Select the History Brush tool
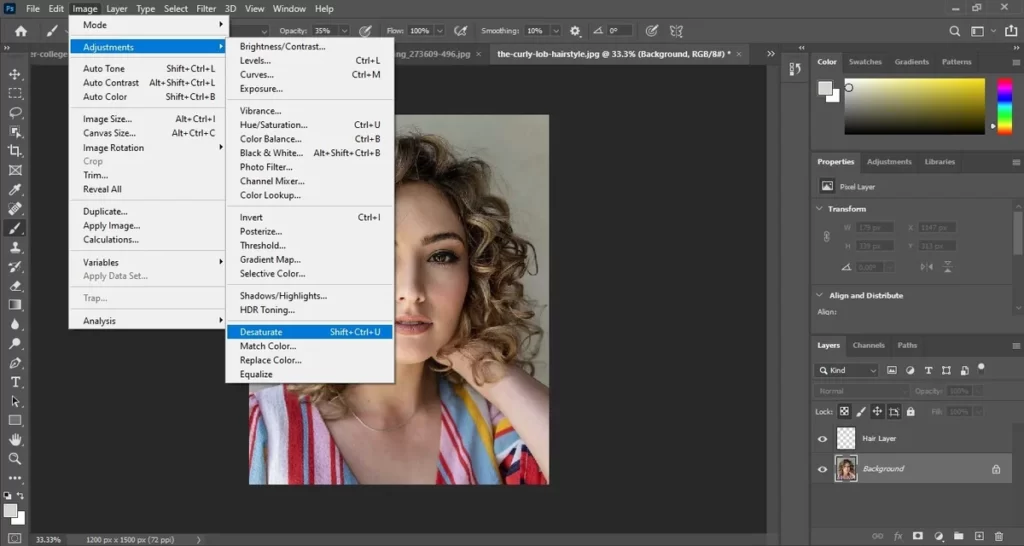The height and width of the screenshot is (546, 1024). [15, 266]
